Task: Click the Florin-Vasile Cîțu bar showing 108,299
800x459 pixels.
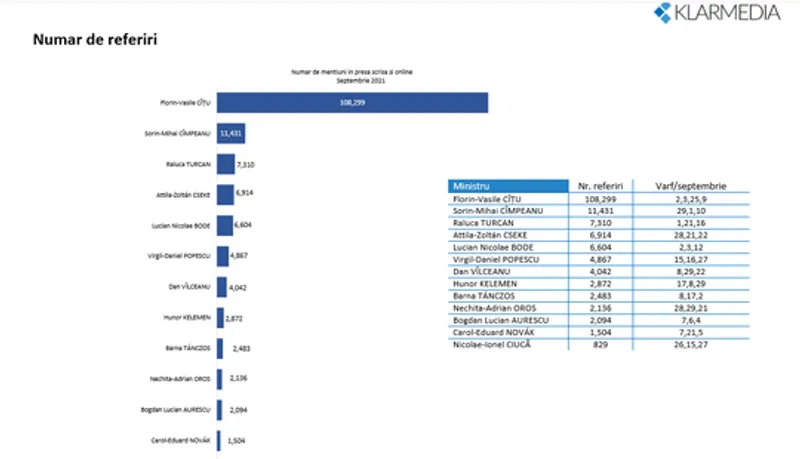Action: pos(352,102)
